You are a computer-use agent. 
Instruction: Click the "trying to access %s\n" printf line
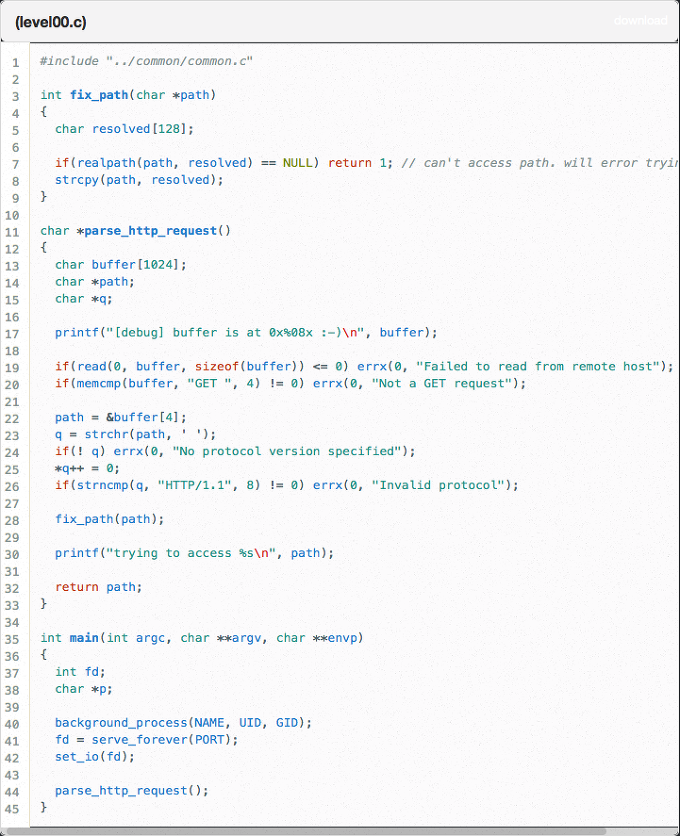[194, 553]
